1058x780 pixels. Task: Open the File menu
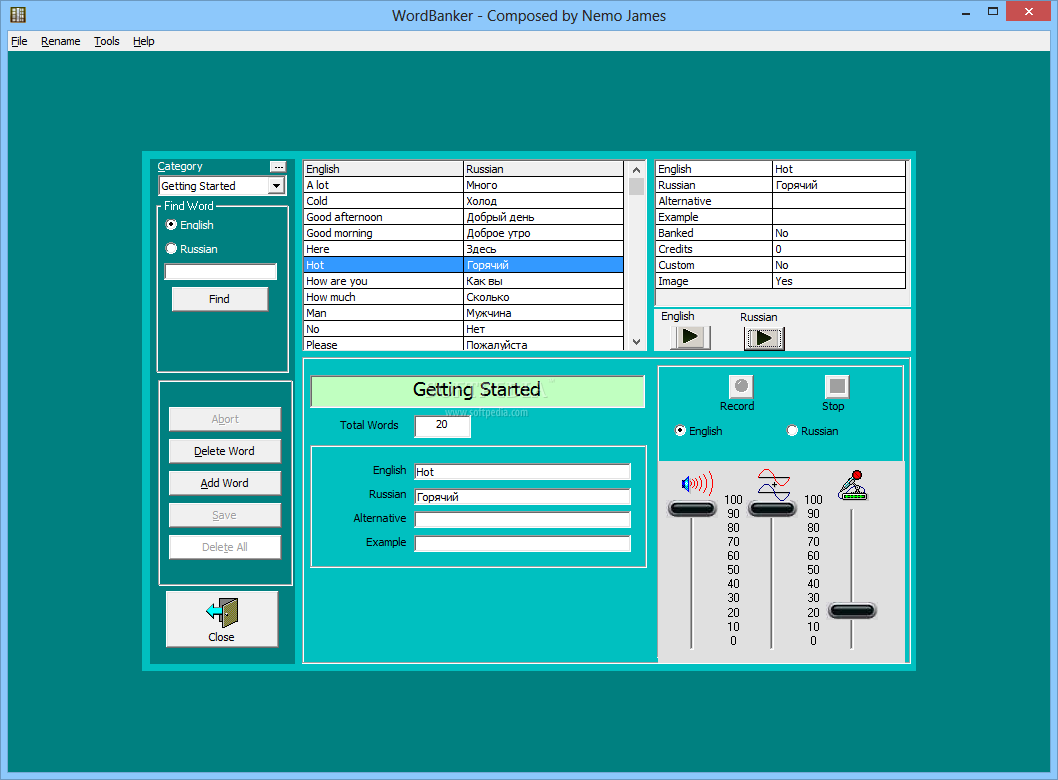pos(19,41)
